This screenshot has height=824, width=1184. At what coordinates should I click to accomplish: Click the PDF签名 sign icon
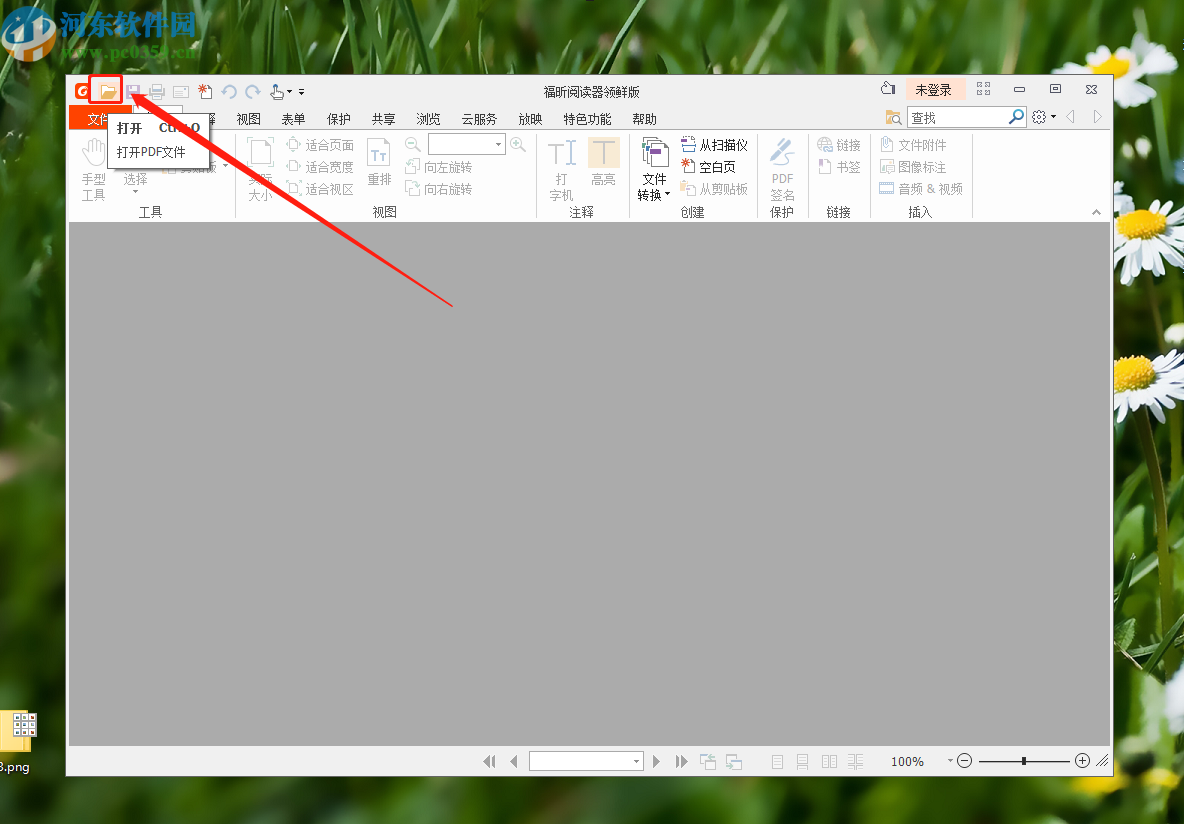782,170
